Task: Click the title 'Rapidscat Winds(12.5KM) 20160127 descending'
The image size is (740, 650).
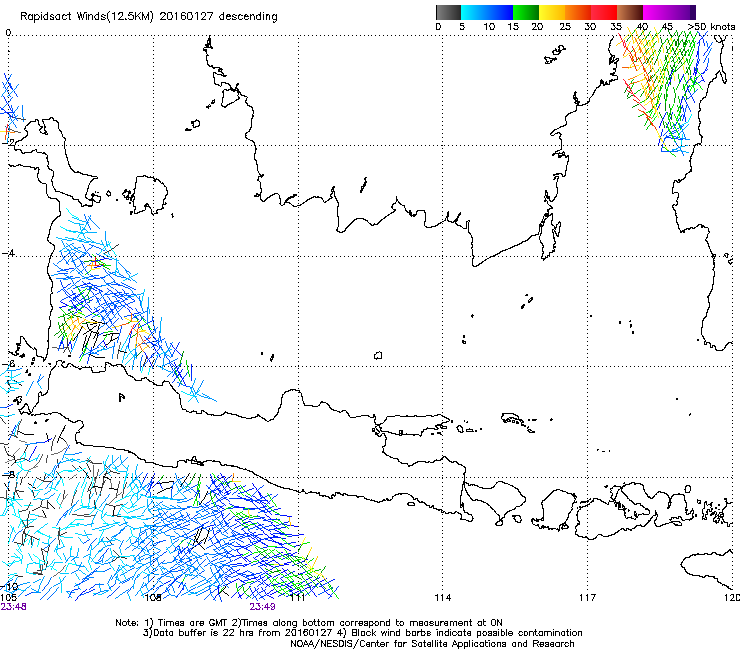Action: [149, 16]
